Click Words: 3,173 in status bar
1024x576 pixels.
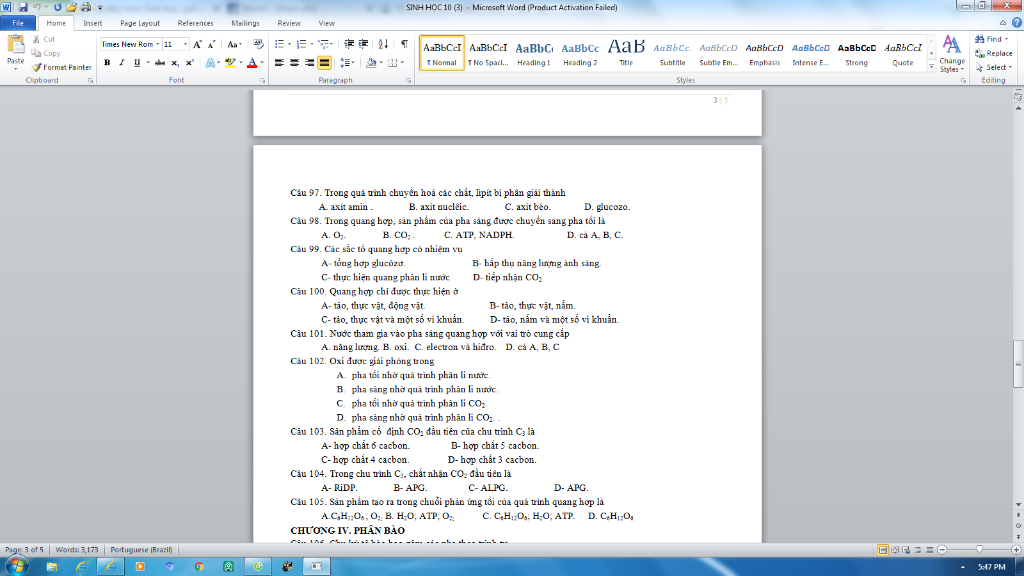76,550
